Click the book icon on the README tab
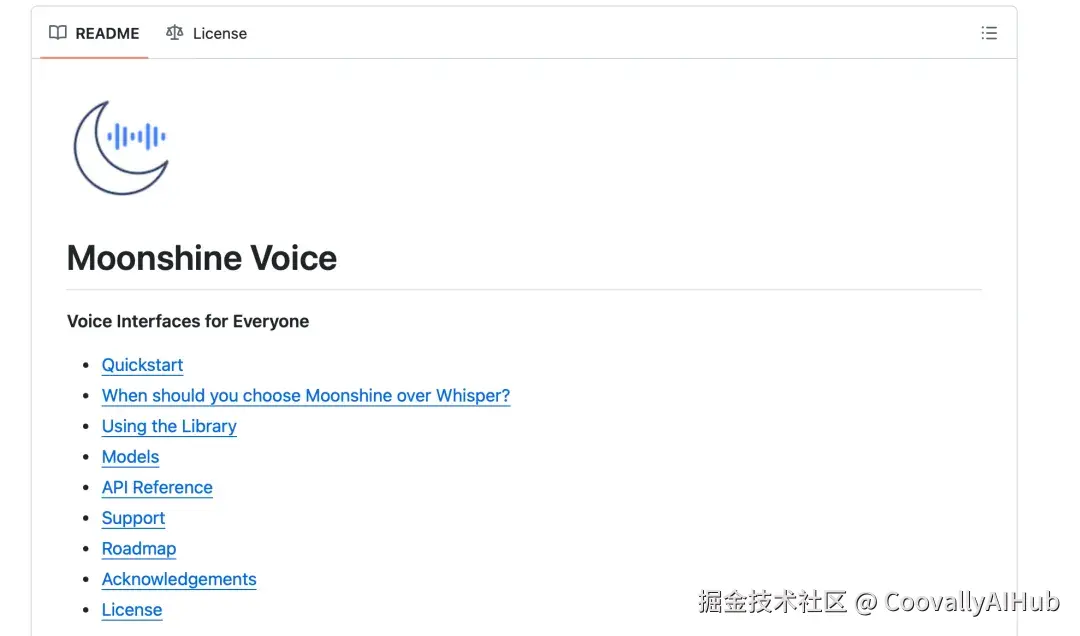The height and width of the screenshot is (636, 1080). [x=58, y=33]
